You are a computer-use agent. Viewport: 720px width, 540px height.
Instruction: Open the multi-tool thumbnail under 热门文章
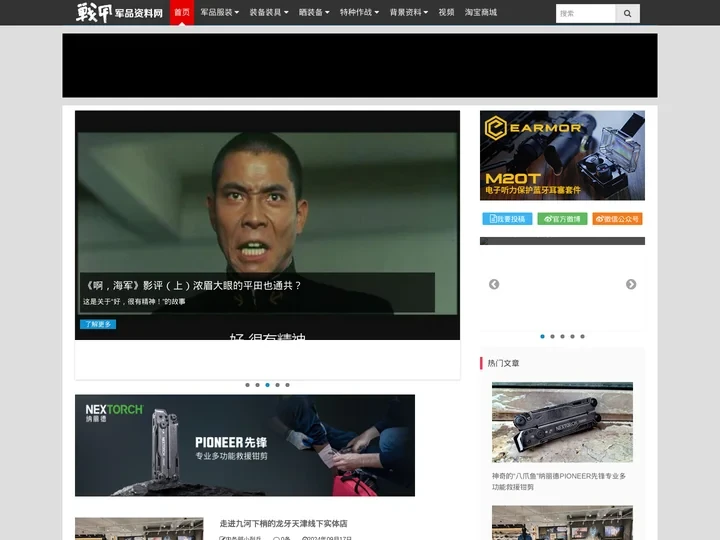(x=562, y=422)
